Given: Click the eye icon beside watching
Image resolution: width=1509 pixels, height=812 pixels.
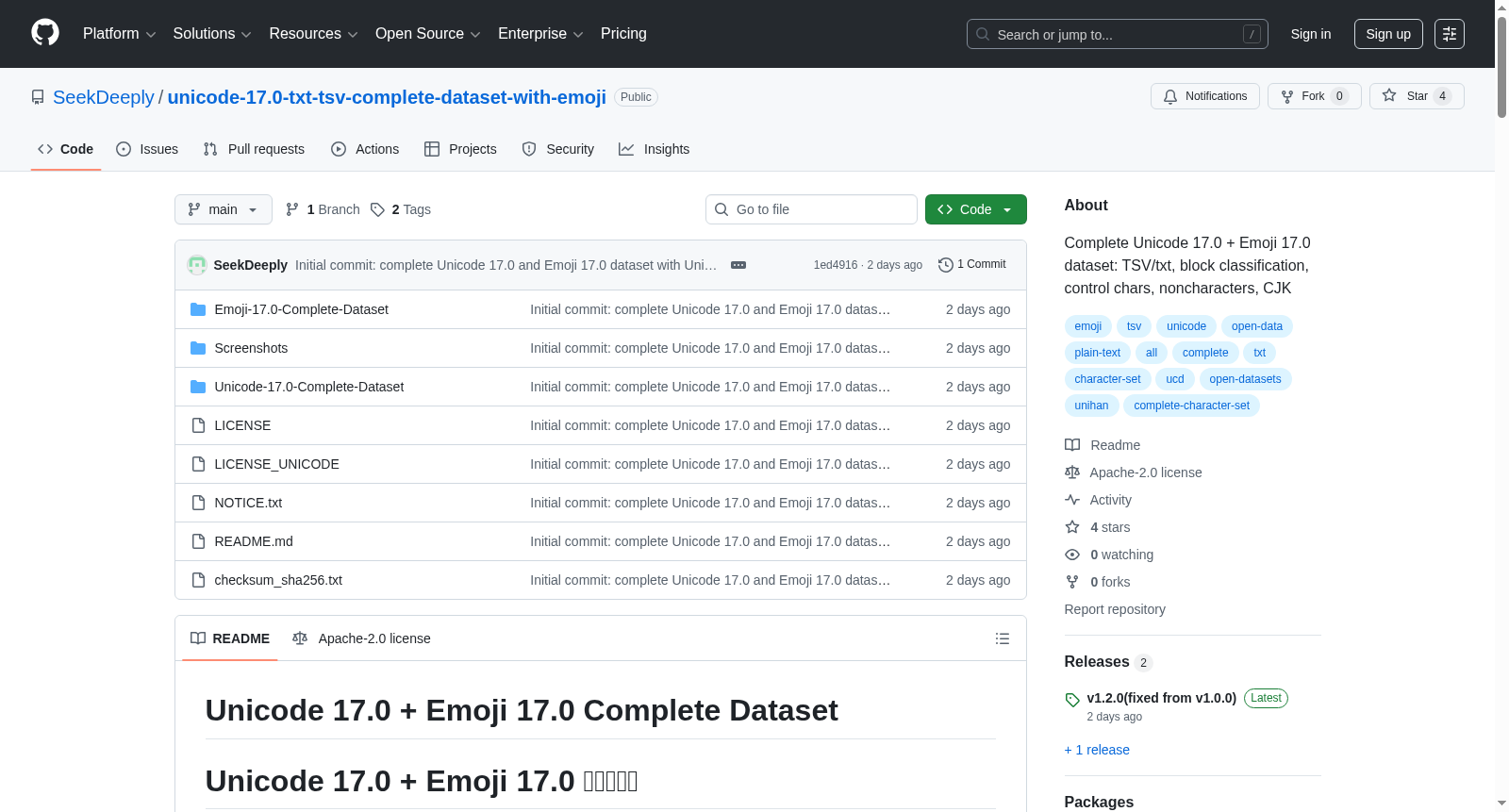Looking at the screenshot, I should click(x=1072, y=555).
